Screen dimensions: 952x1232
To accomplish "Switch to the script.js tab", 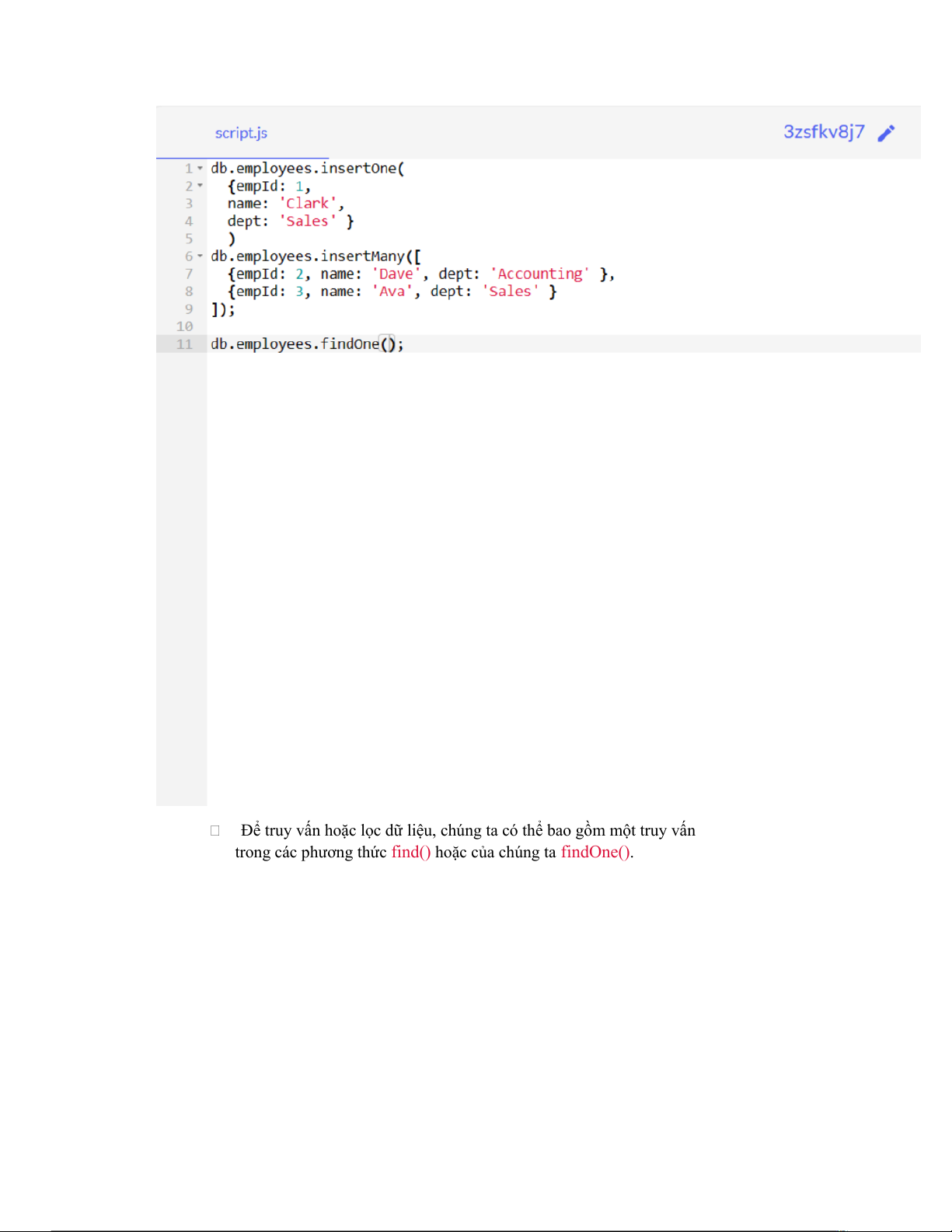I will (x=241, y=133).
